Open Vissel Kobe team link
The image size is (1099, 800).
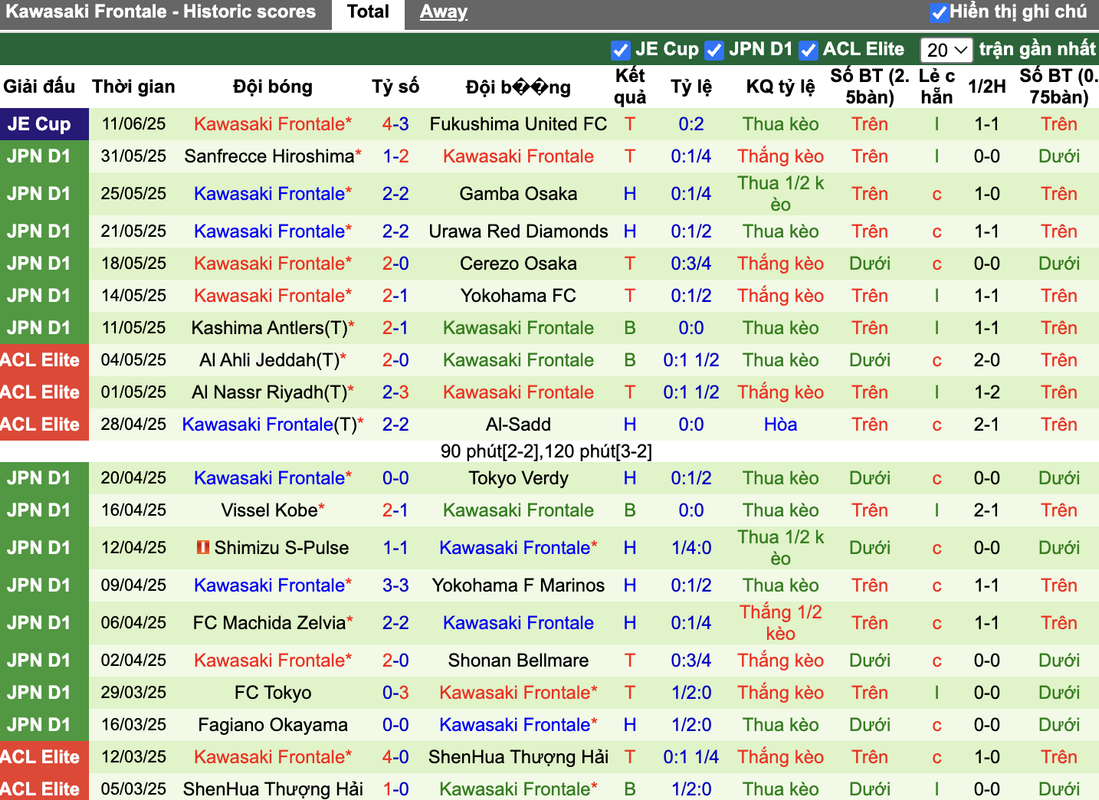[269, 510]
